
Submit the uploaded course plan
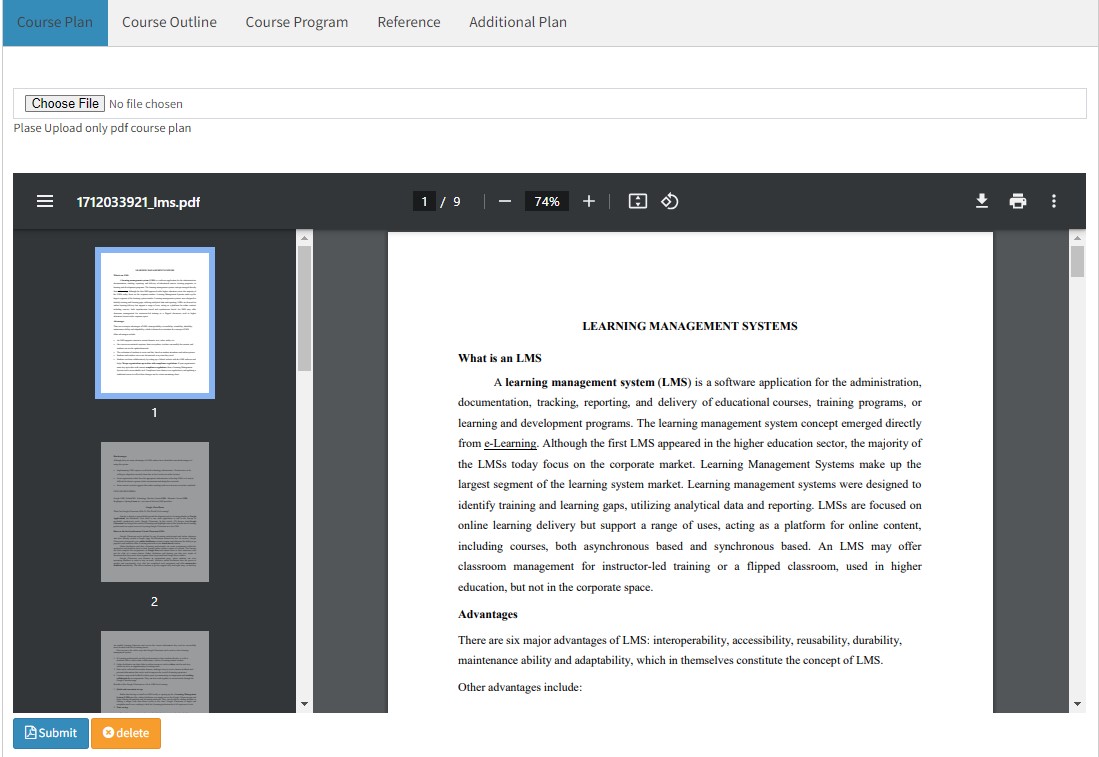51,733
